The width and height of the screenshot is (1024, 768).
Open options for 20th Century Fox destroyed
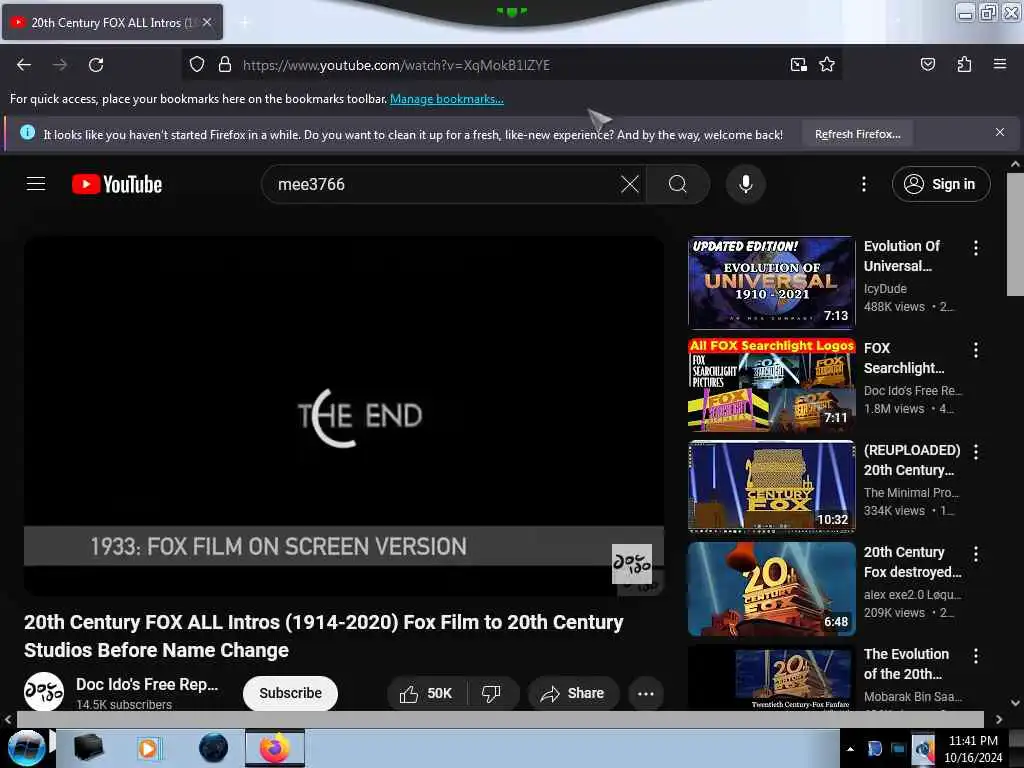[x=976, y=554]
